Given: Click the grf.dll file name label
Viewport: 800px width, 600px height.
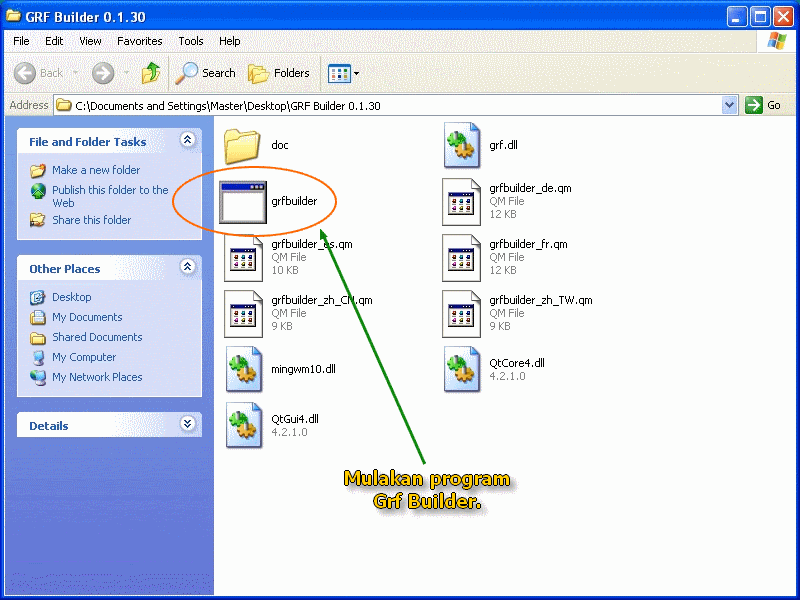Looking at the screenshot, I should (503, 145).
